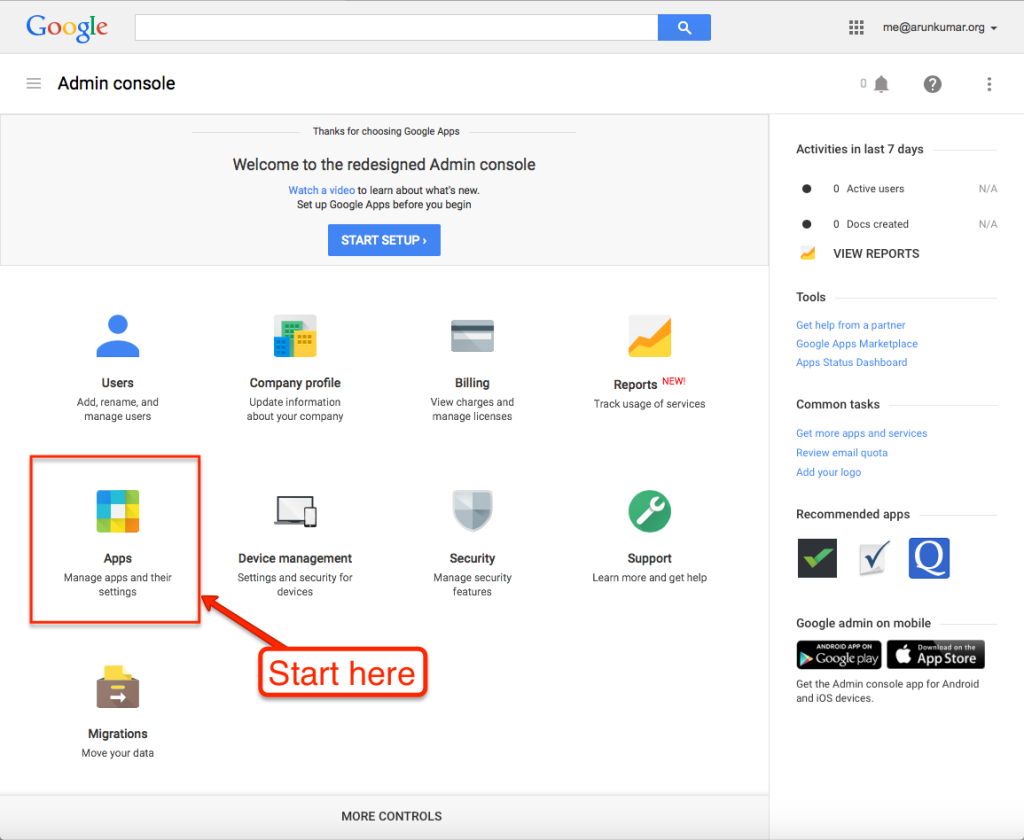
Task: Follow the Watch a video link
Action: tap(321, 190)
